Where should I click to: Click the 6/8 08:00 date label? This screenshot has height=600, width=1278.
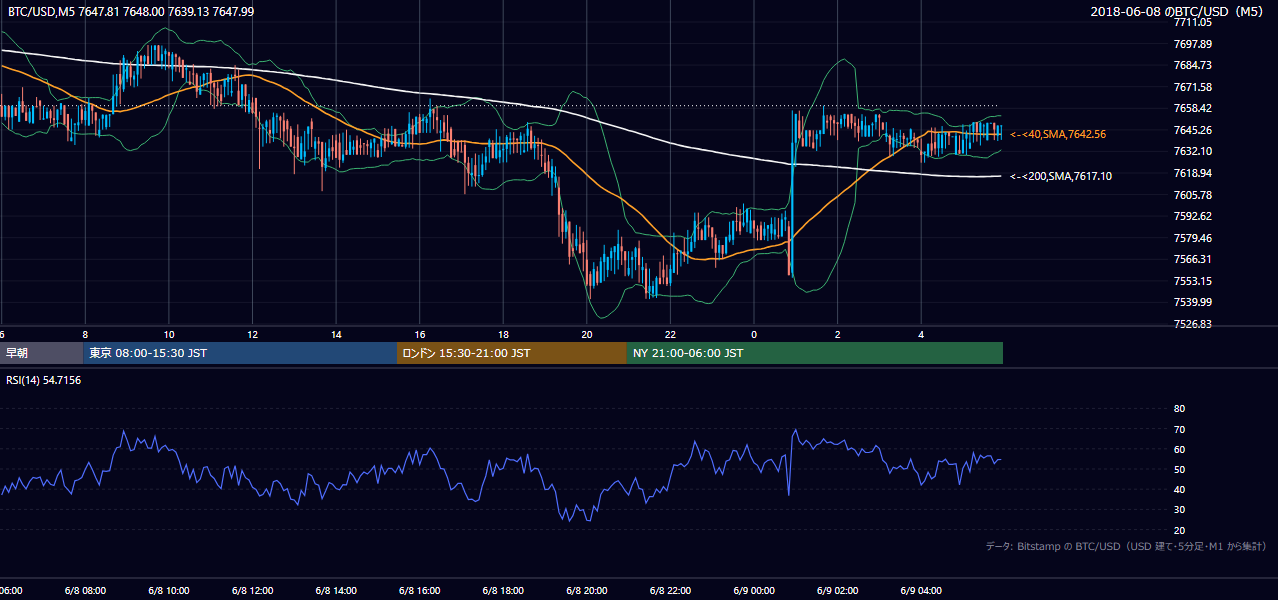pos(85,591)
